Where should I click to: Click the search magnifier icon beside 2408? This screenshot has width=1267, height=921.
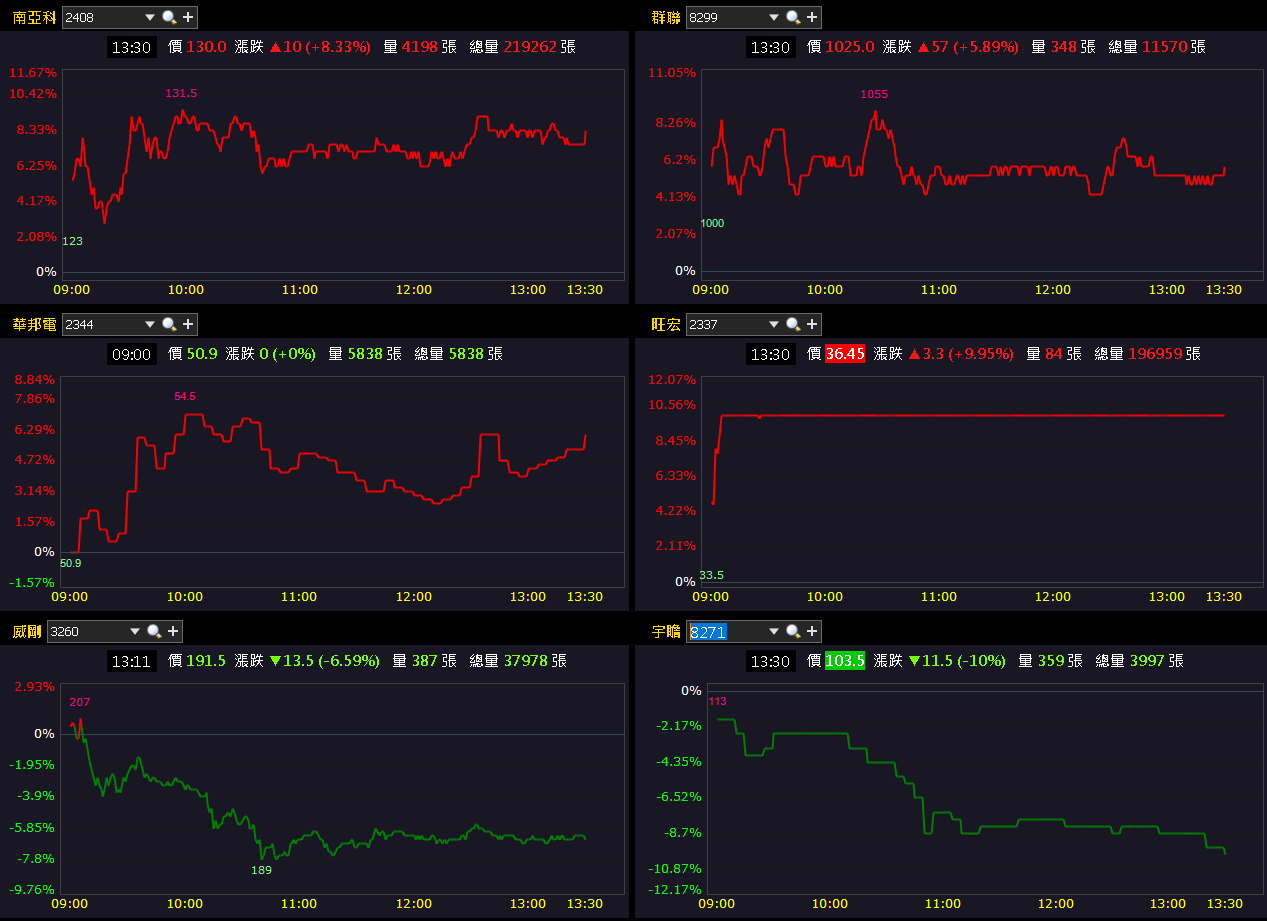[x=169, y=17]
